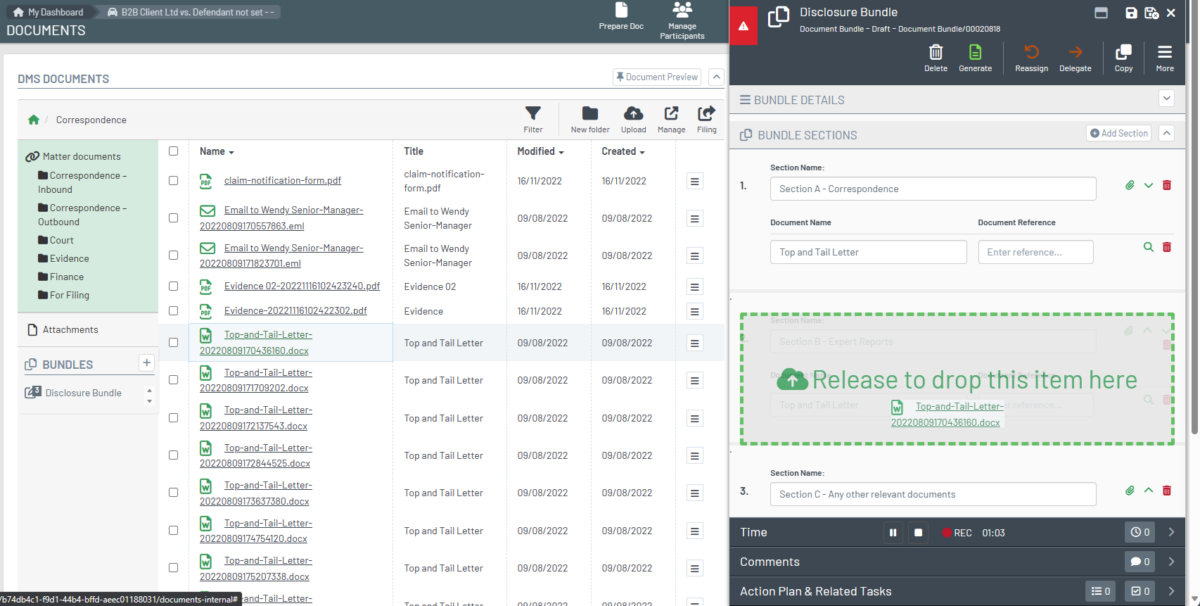Attach a file using Section A's paperclip icon
This screenshot has height=606, width=1200.
point(1129,185)
